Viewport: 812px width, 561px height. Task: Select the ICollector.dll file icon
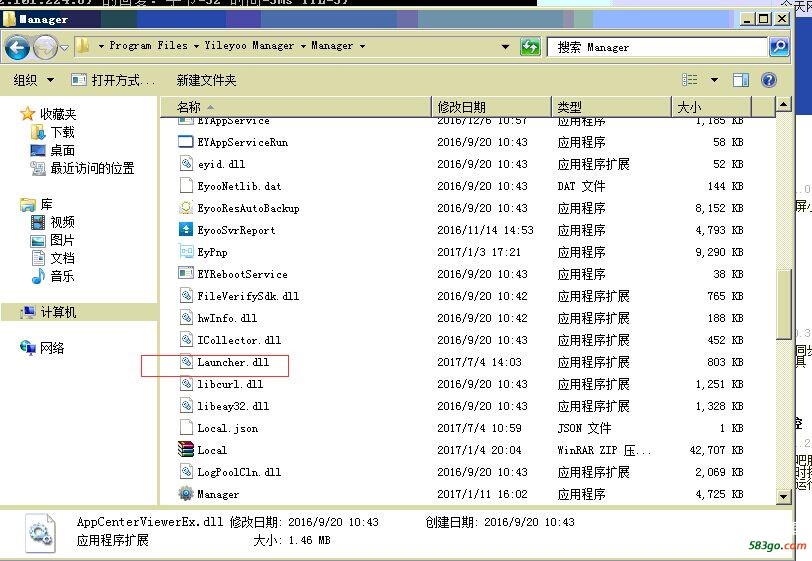(186, 339)
